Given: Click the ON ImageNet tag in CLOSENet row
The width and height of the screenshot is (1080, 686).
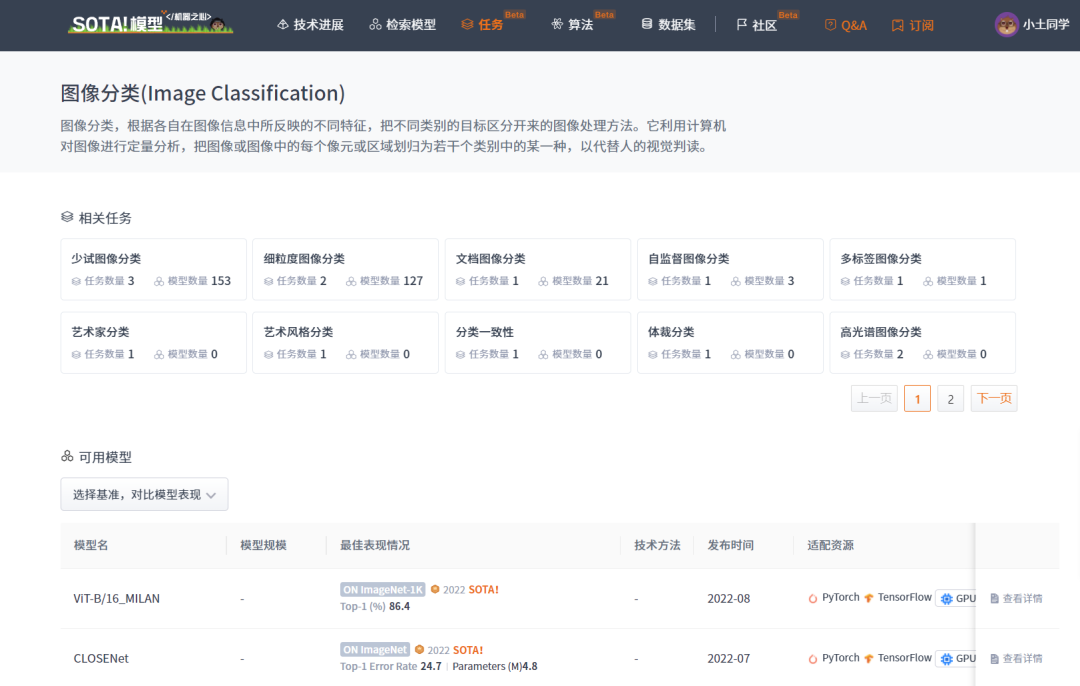Looking at the screenshot, I should [375, 649].
